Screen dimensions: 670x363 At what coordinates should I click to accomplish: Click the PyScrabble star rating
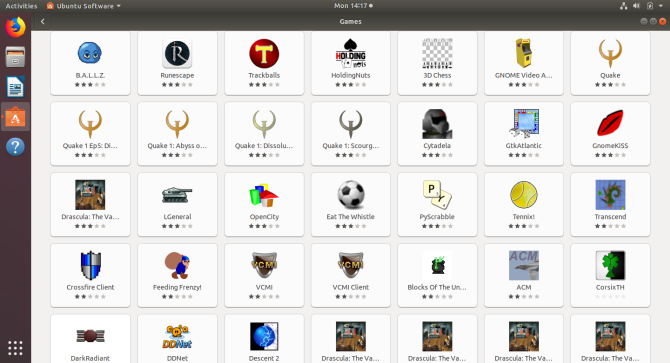[x=437, y=226]
